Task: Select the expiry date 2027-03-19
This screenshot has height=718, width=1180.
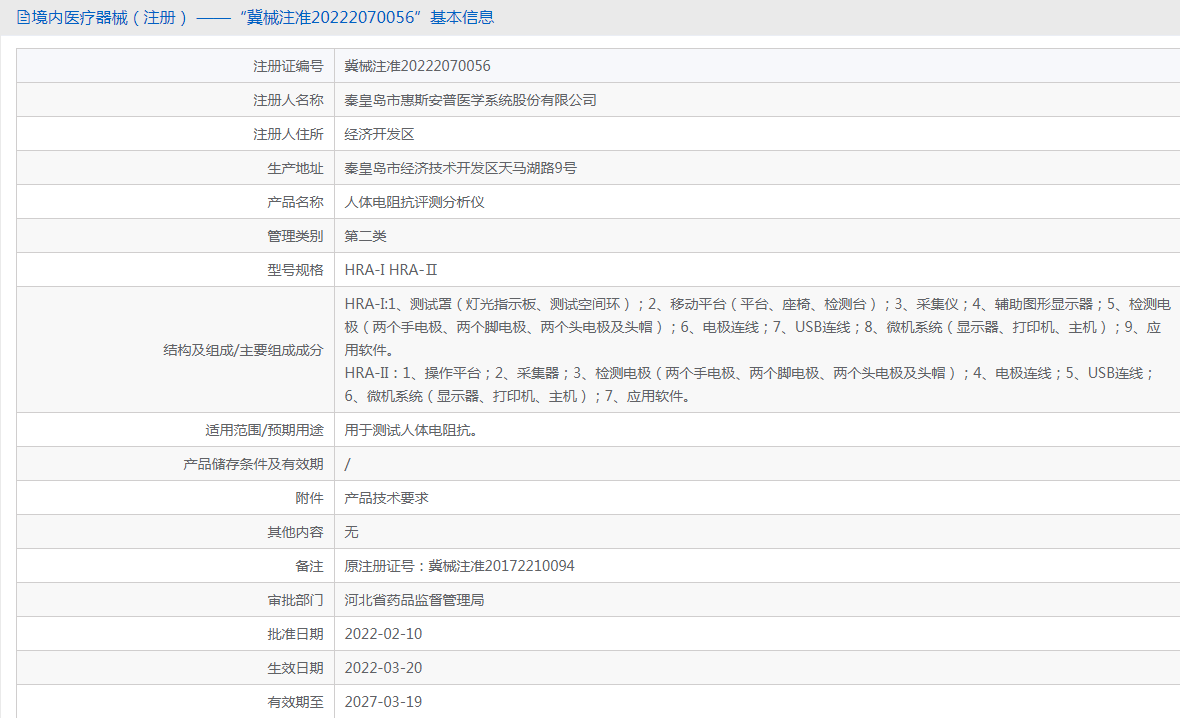Action: tap(383, 701)
